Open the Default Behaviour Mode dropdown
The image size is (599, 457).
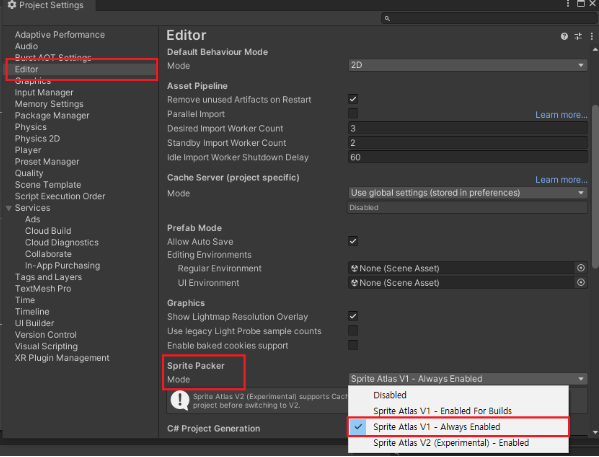(468, 65)
